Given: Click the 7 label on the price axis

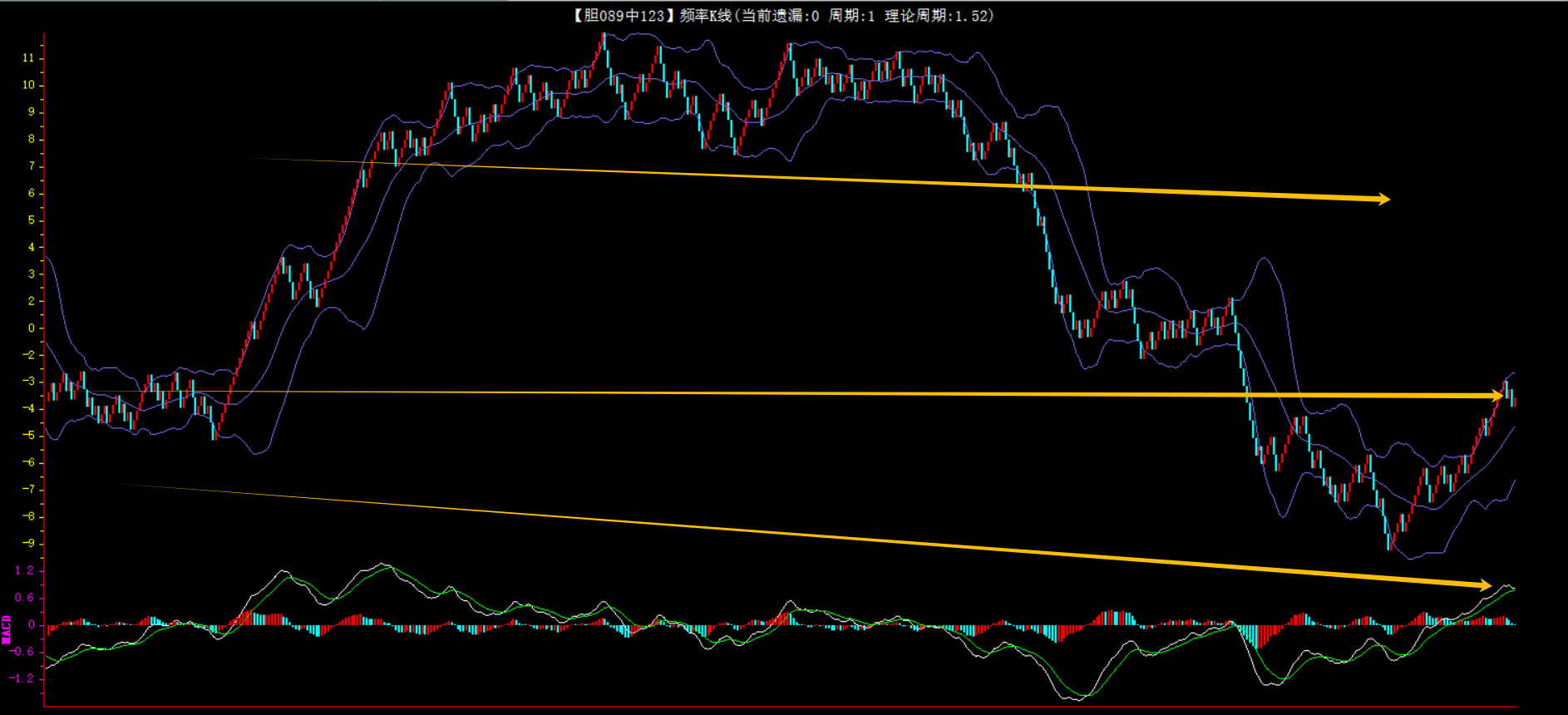Looking at the screenshot, I should [32, 166].
